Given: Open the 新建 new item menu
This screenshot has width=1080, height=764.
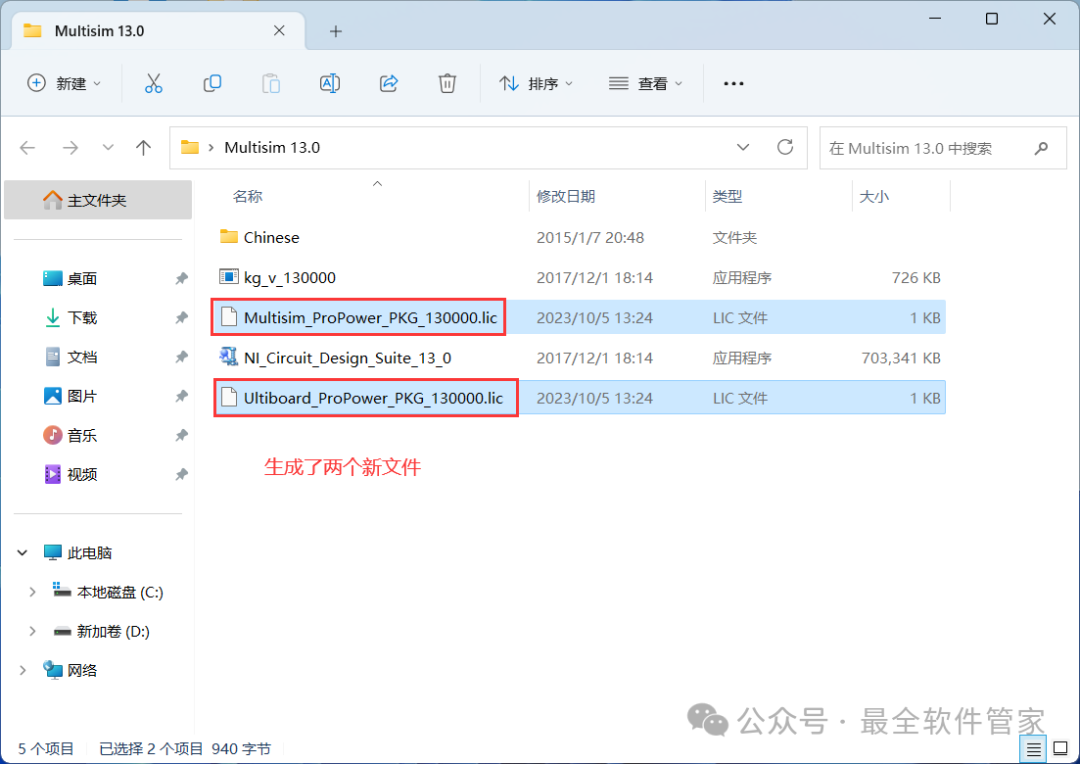Looking at the screenshot, I should click(63, 83).
